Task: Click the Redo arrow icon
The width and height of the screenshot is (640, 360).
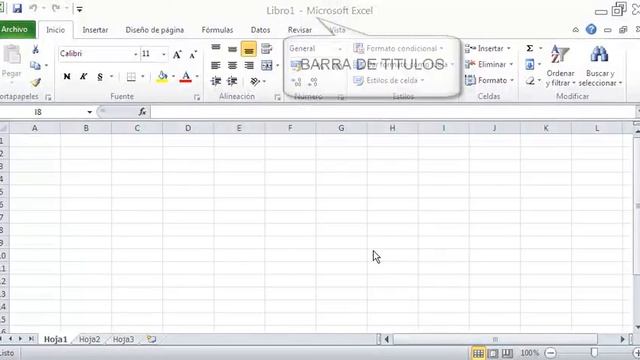Action: coord(56,8)
